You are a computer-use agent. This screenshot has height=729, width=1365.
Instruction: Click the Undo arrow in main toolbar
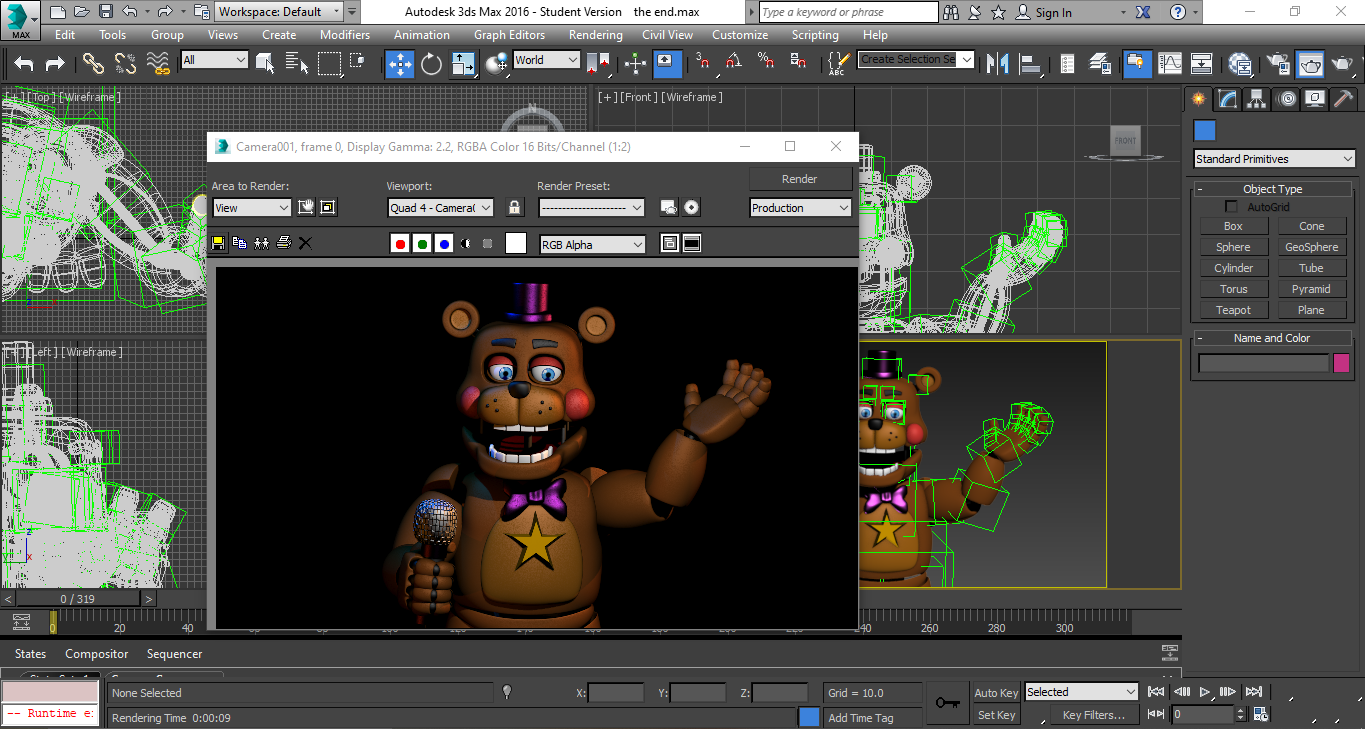pos(24,64)
